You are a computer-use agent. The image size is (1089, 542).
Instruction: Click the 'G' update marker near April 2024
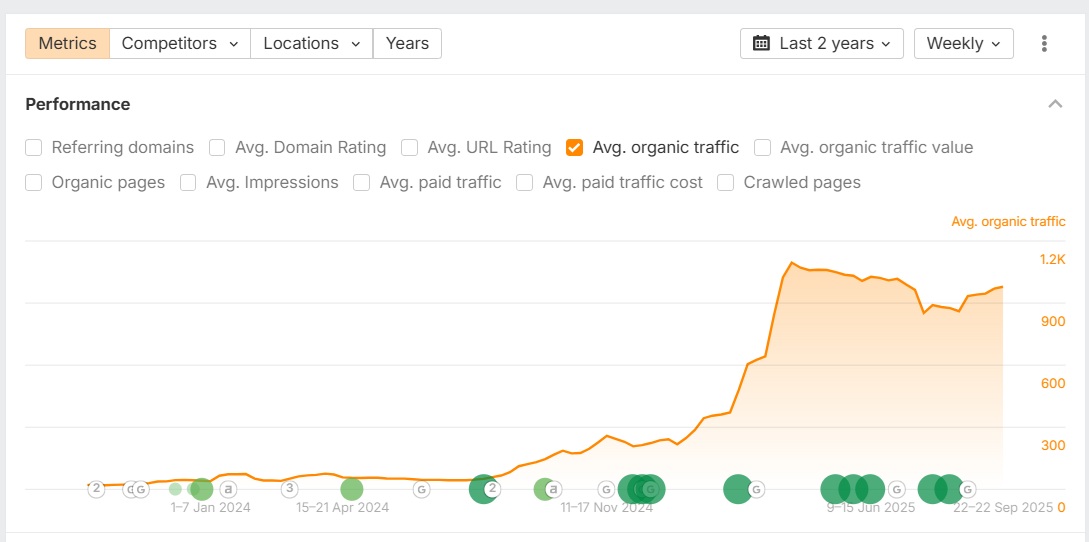point(422,489)
